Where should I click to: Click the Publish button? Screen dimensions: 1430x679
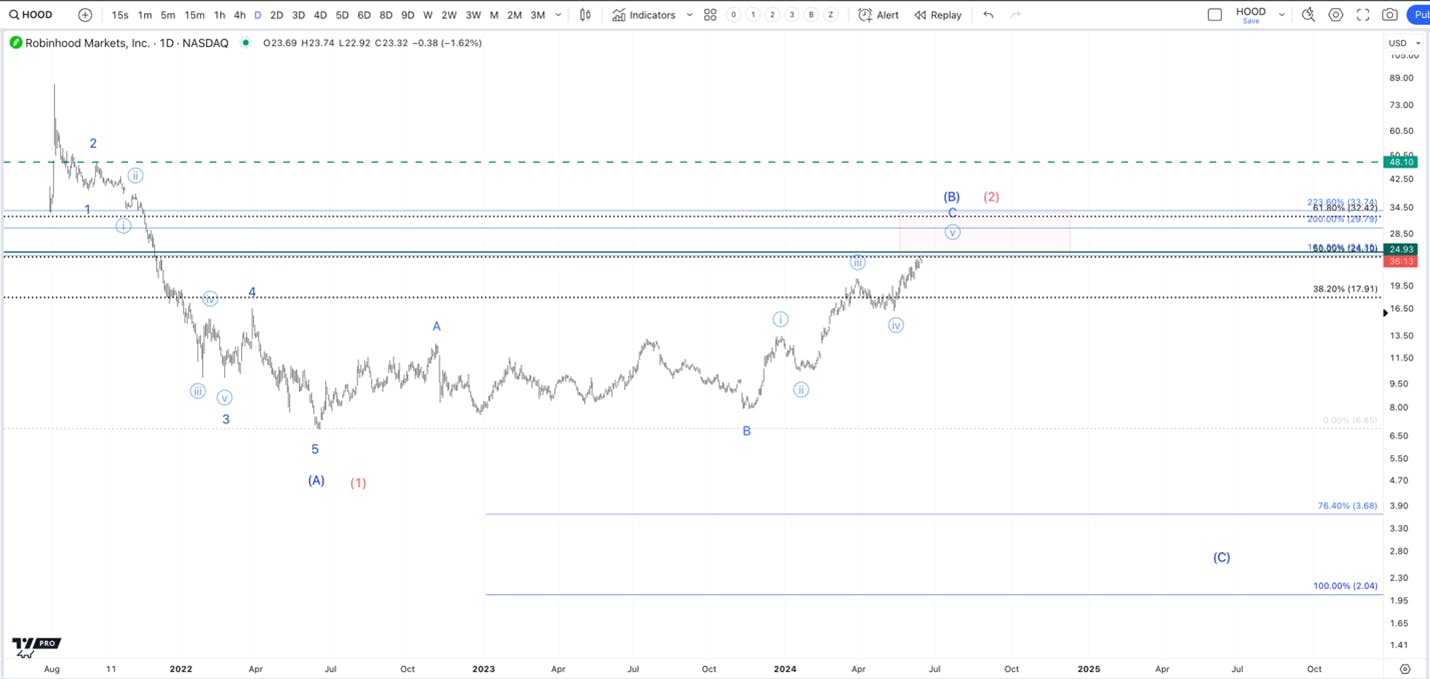tap(1418, 15)
